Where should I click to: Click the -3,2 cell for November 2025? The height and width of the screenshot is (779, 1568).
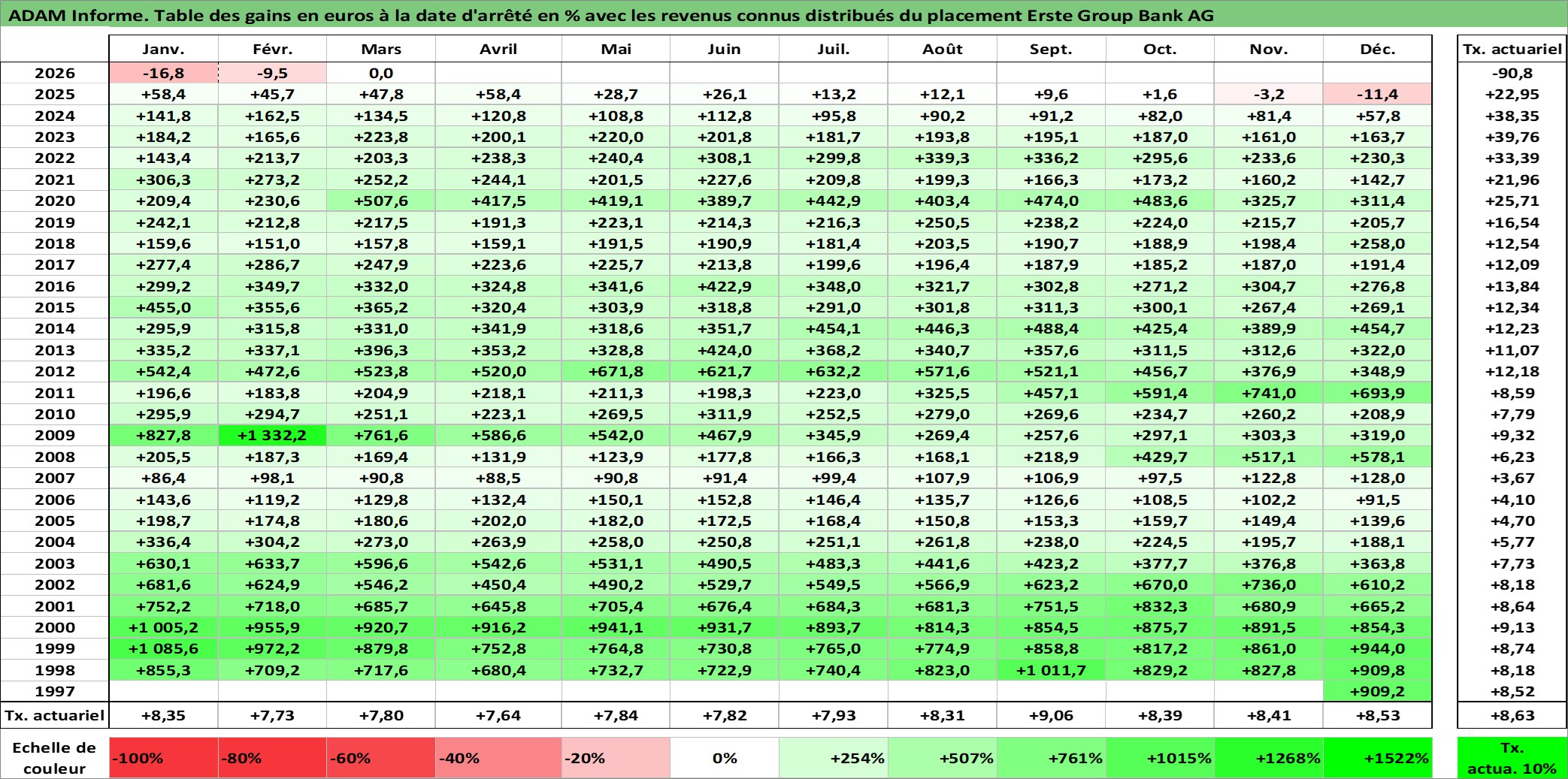1269,94
